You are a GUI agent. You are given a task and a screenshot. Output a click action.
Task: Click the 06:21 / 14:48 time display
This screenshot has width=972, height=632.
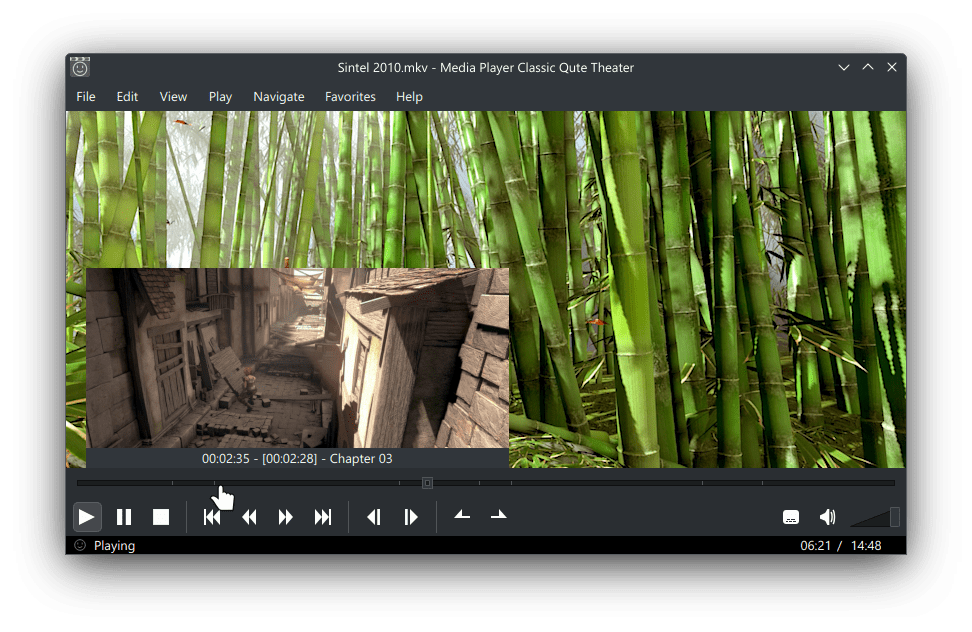[840, 546]
